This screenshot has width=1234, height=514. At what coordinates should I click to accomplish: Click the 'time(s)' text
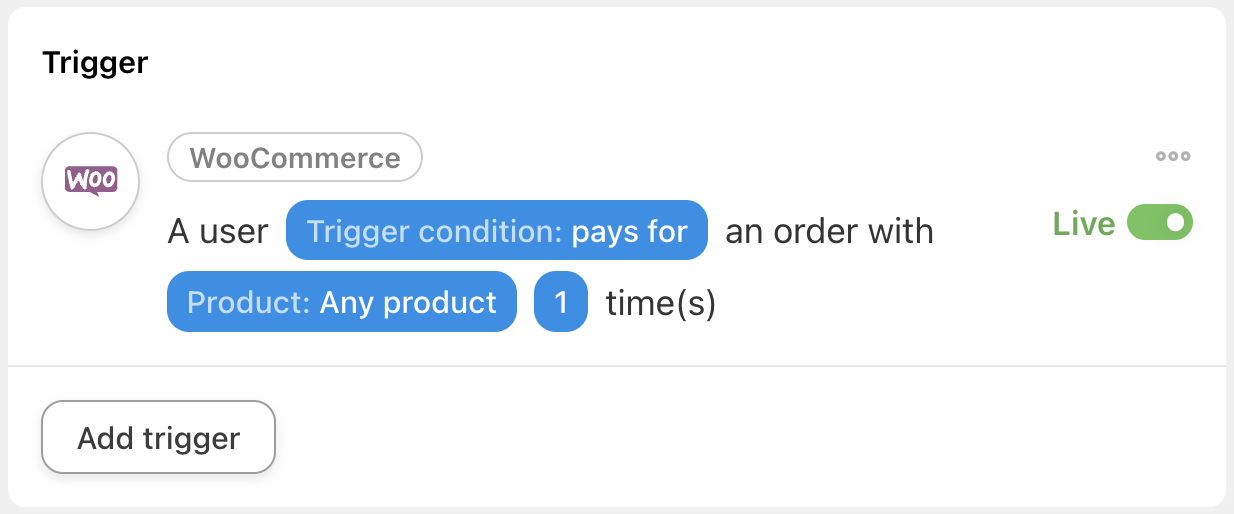pyautogui.click(x=661, y=302)
